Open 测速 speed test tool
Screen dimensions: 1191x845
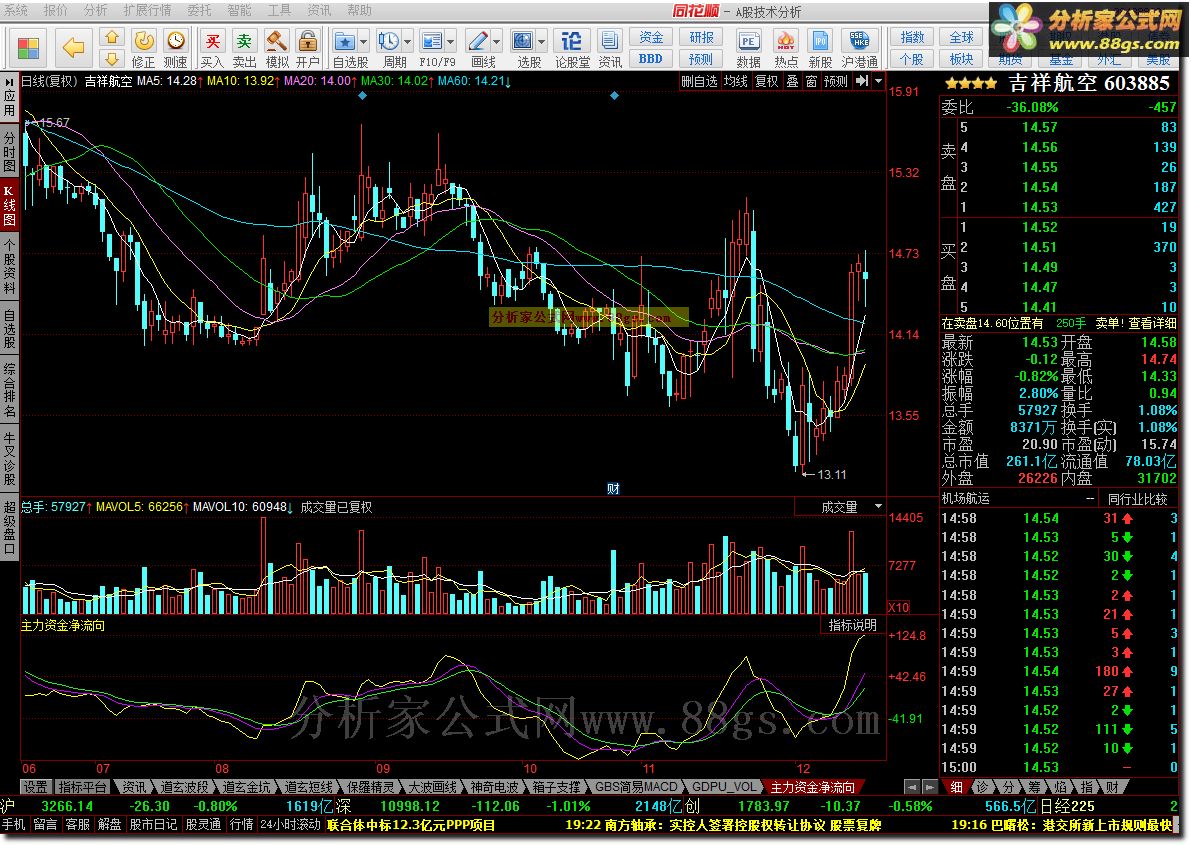coord(175,49)
